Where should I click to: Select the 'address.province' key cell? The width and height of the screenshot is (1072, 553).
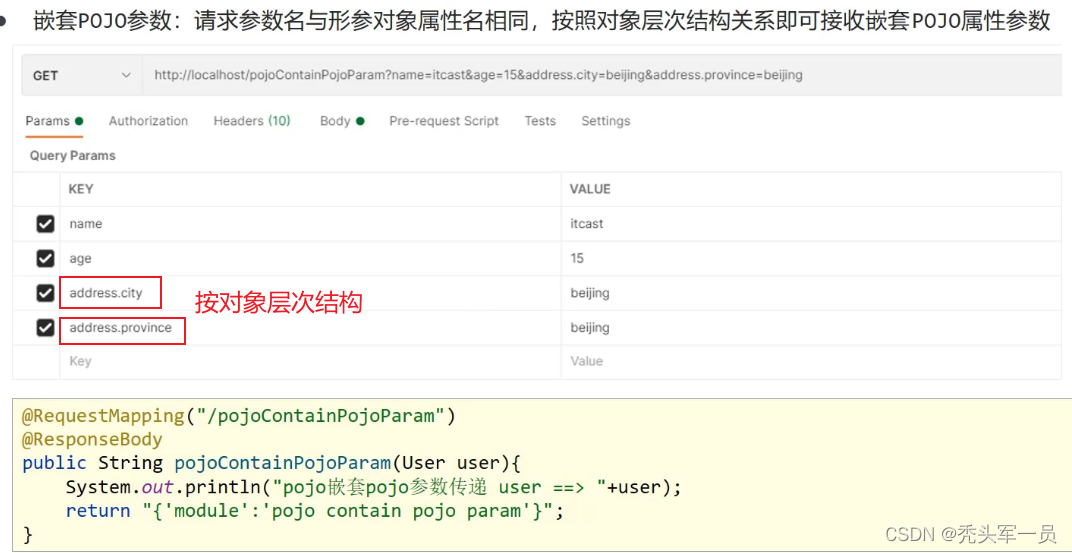[310, 328]
